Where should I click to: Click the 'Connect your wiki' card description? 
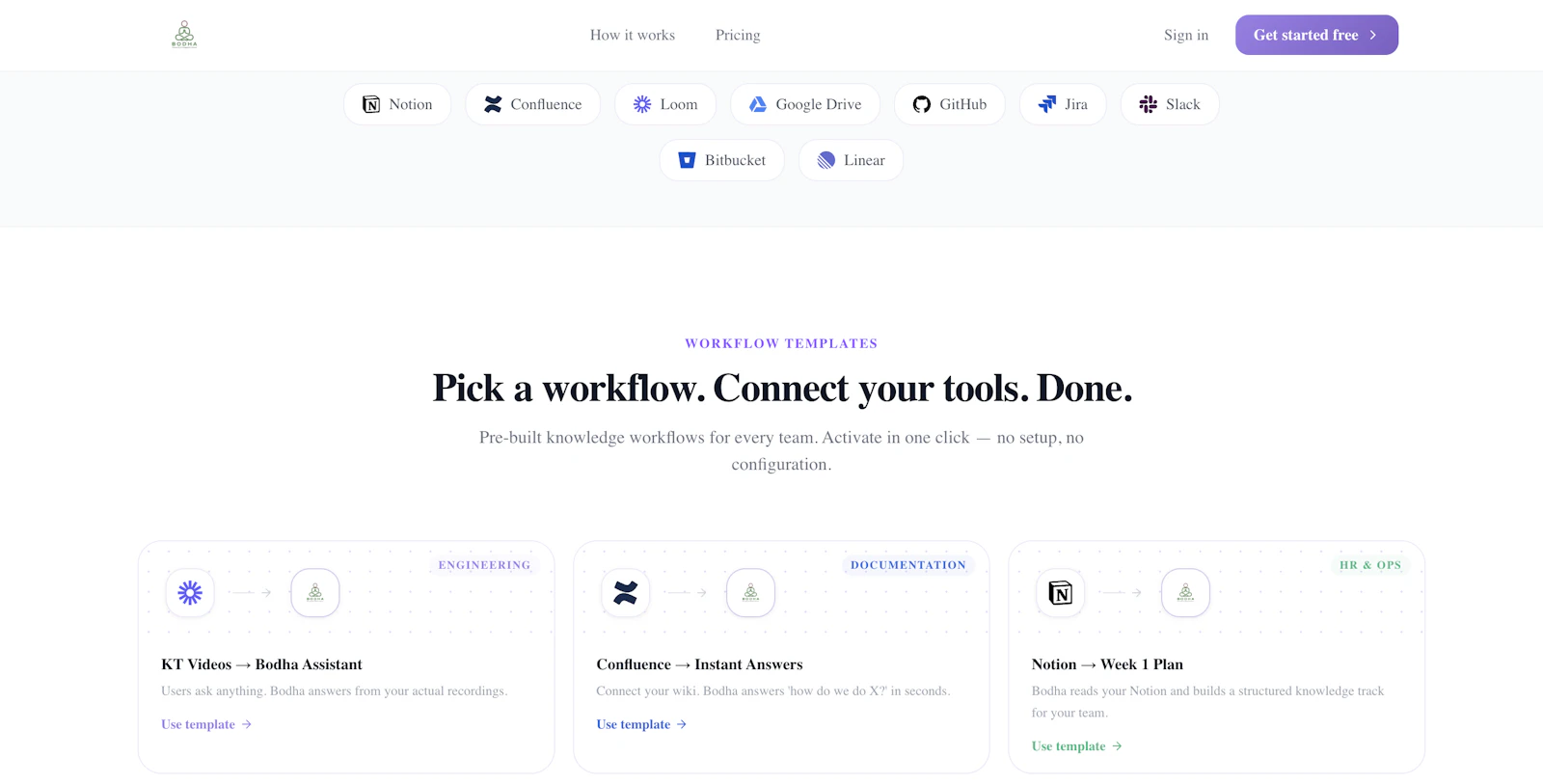(773, 690)
